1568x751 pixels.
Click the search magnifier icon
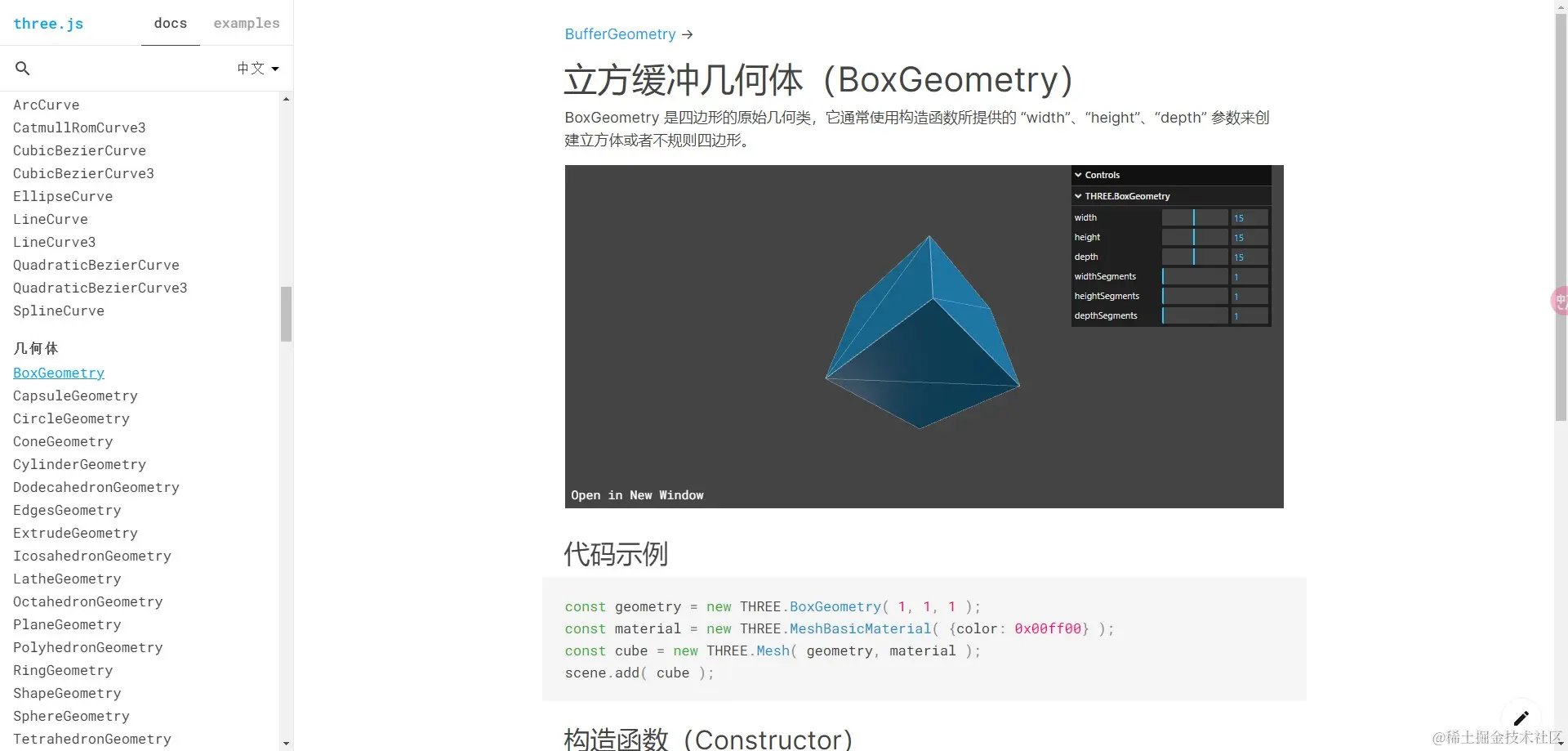pyautogui.click(x=23, y=69)
